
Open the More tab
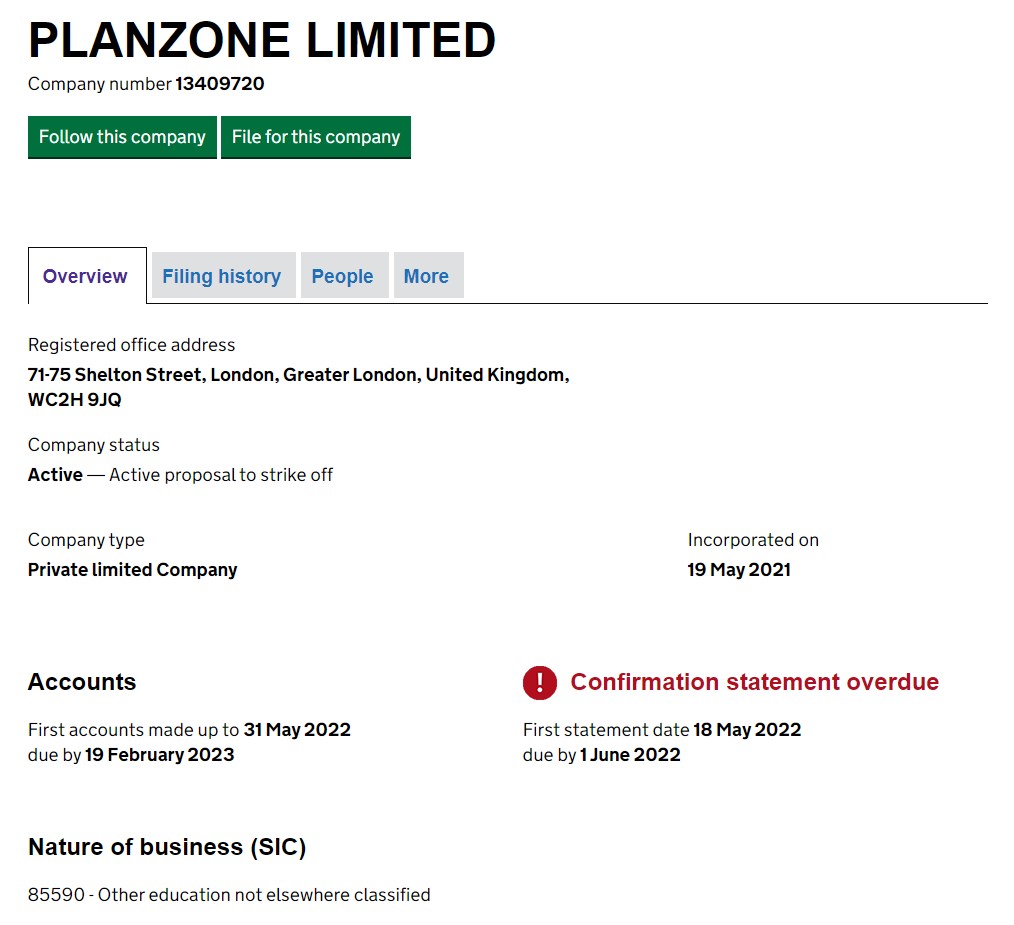(426, 276)
